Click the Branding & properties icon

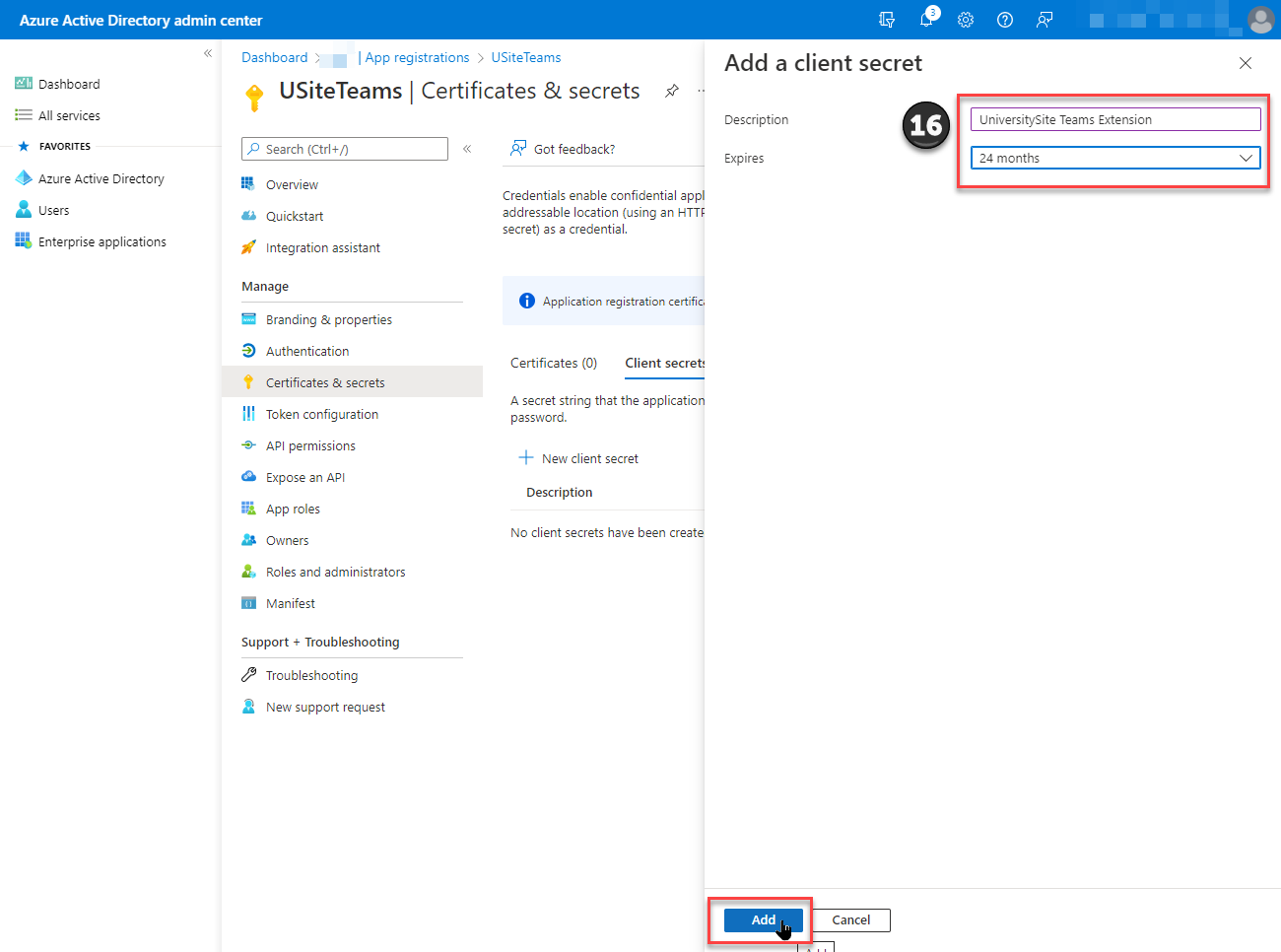(248, 319)
